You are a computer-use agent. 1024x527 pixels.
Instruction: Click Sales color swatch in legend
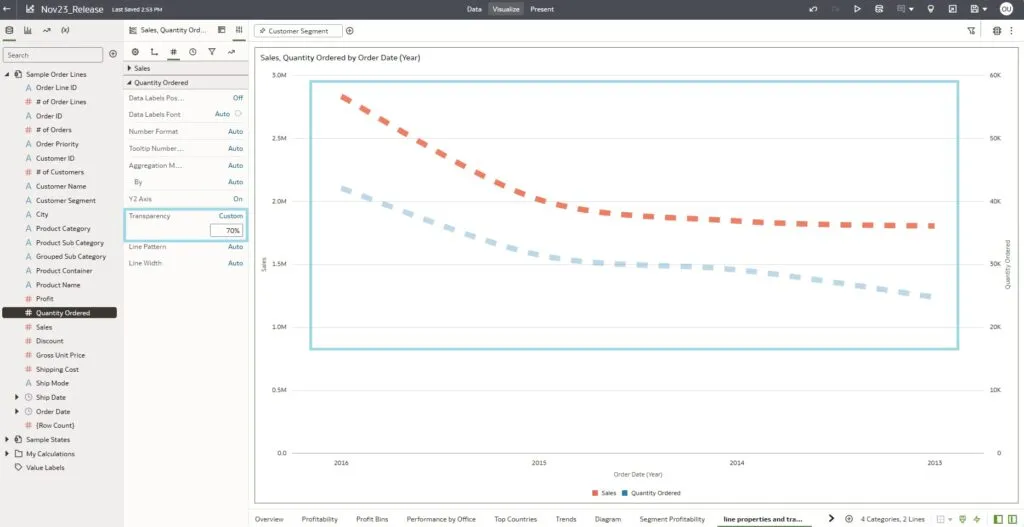pyautogui.click(x=595, y=493)
